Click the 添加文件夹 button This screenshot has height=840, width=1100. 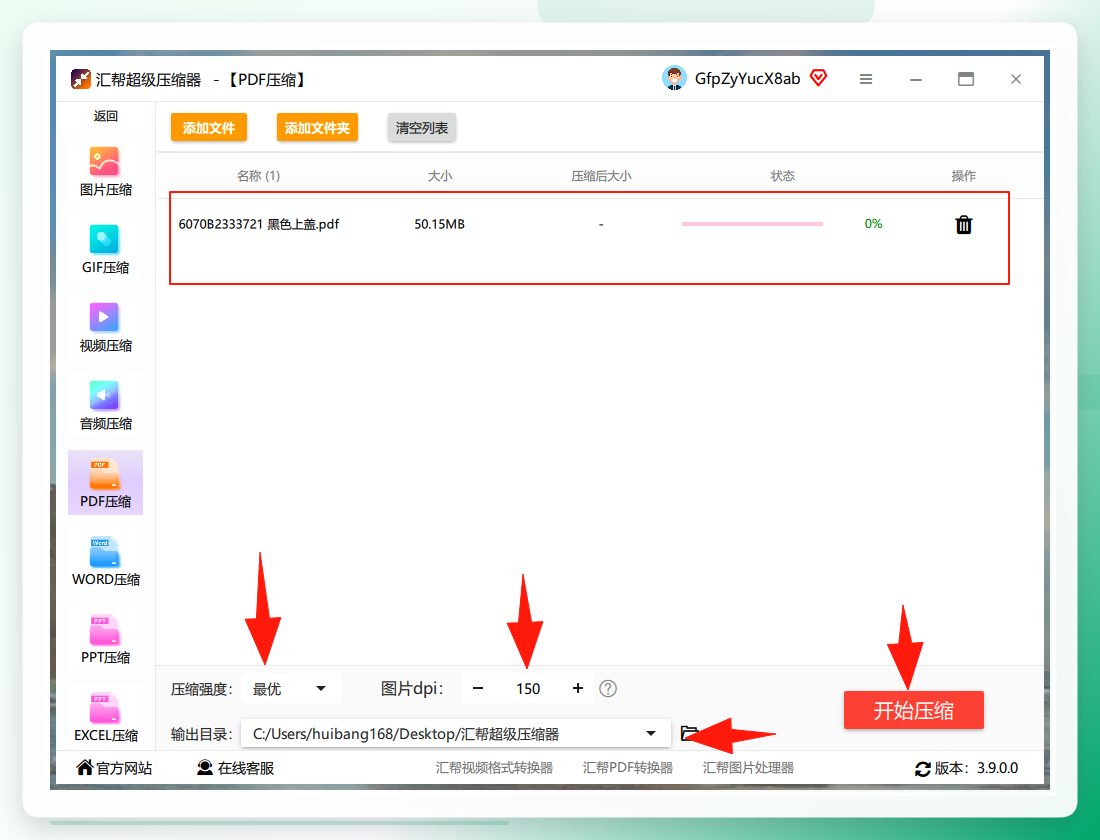317,128
